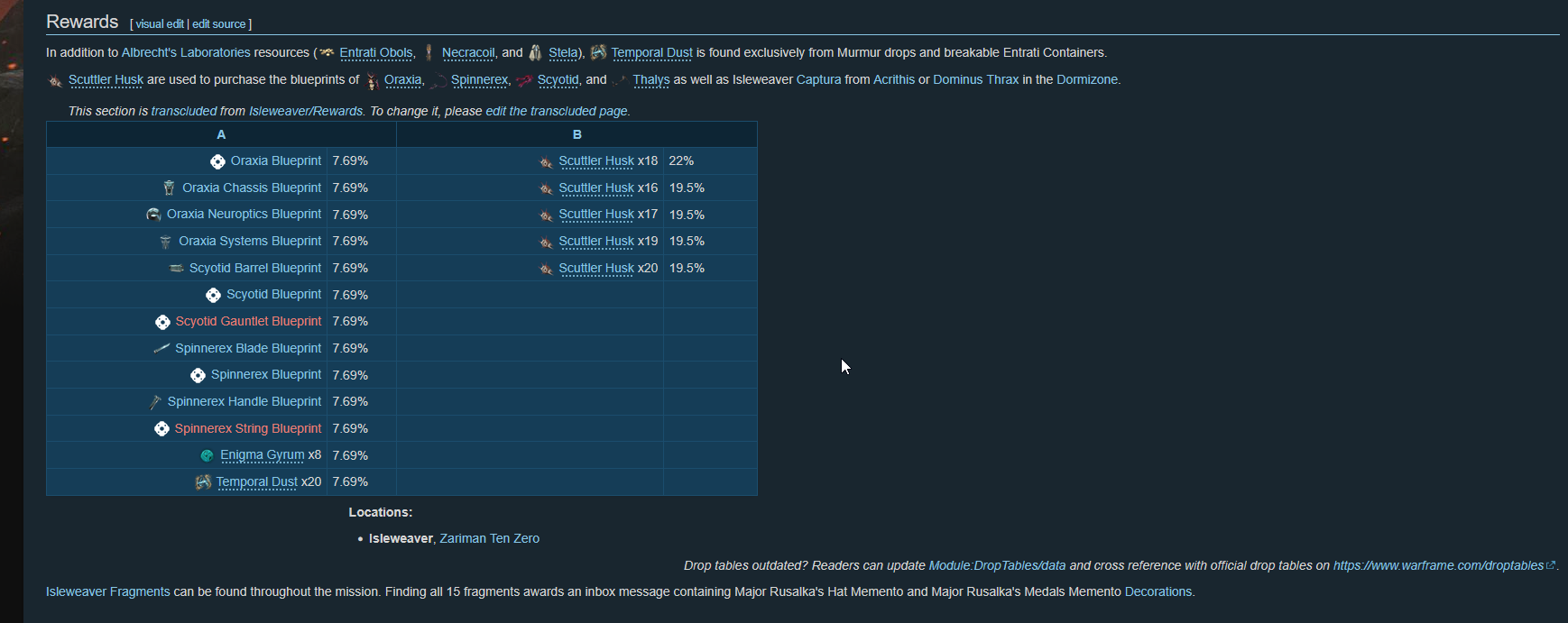1568x623 pixels.
Task: Click the Locations: label below the table
Action: [381, 512]
